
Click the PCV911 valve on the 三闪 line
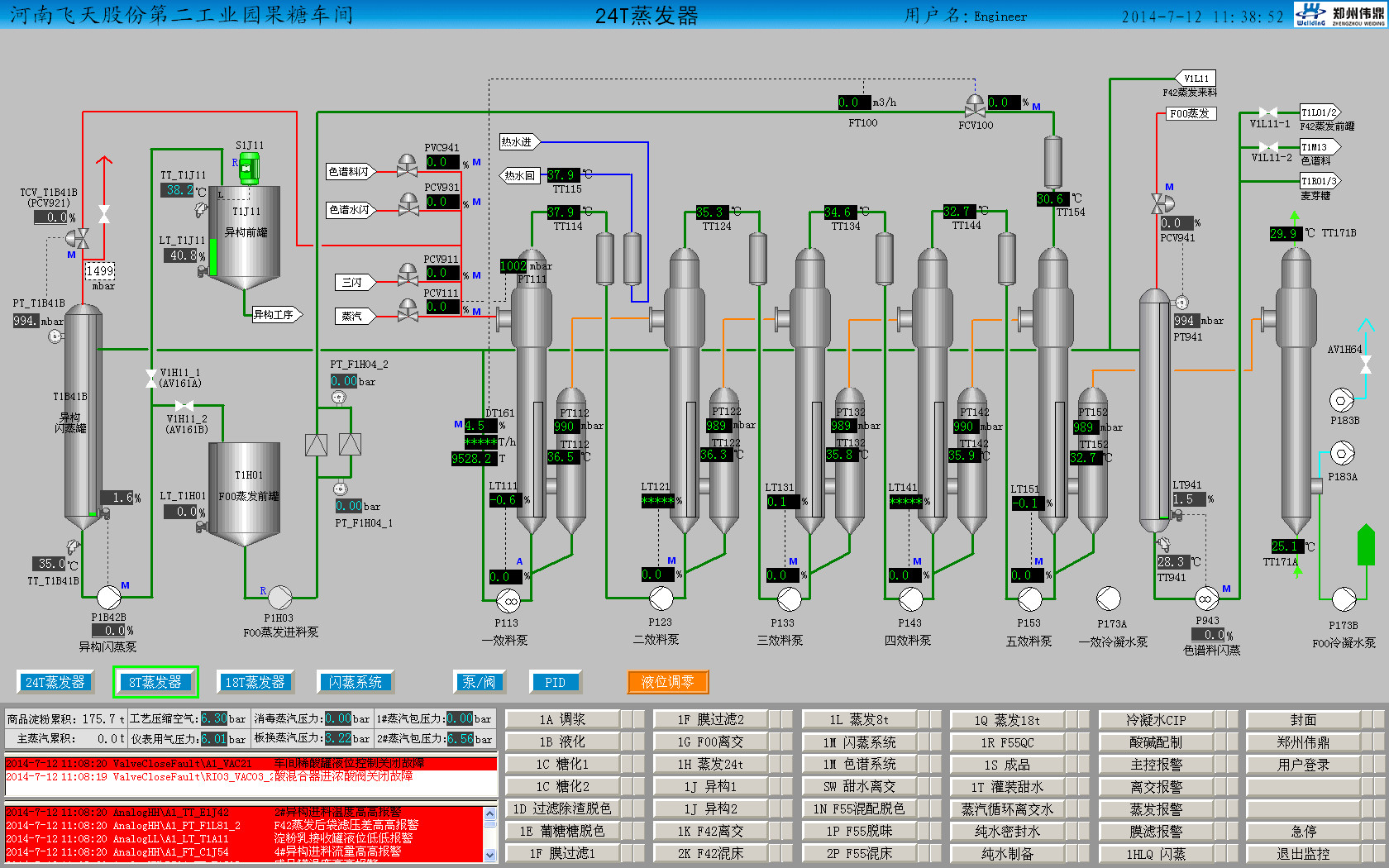(408, 275)
